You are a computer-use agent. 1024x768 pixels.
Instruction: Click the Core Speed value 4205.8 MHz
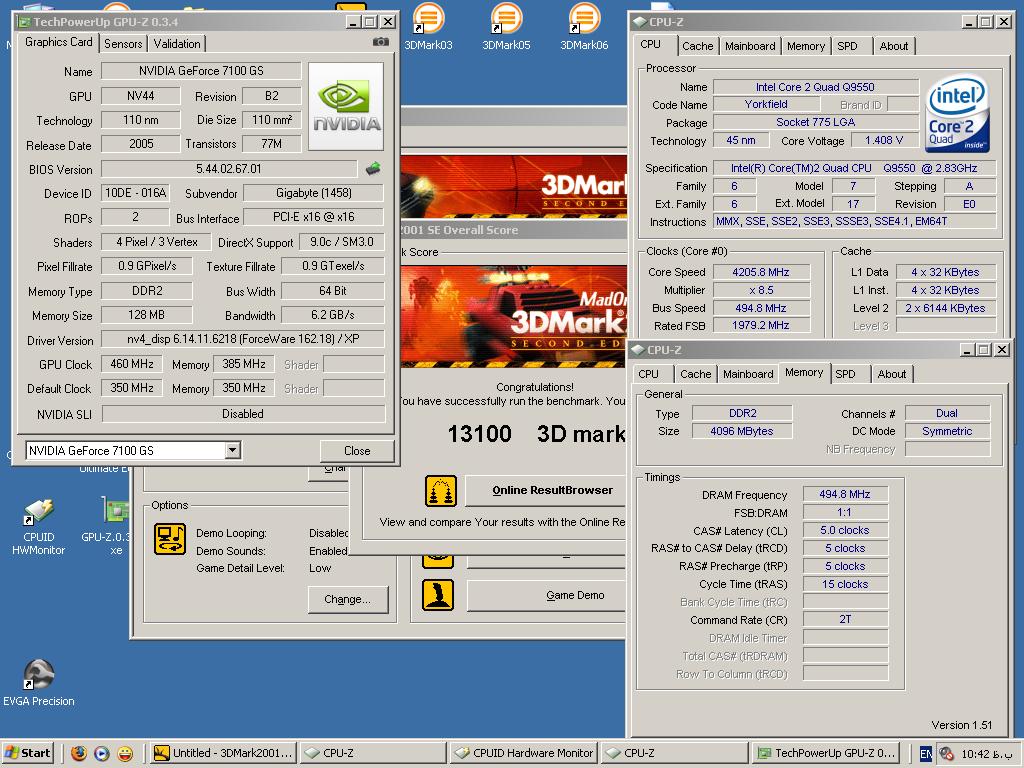pos(761,272)
